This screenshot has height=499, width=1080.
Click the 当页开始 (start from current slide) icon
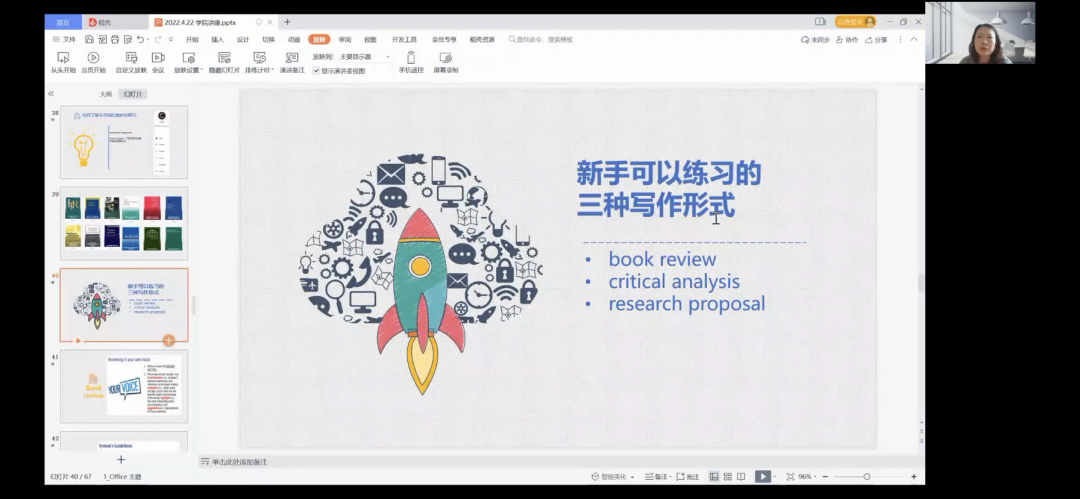click(93, 58)
